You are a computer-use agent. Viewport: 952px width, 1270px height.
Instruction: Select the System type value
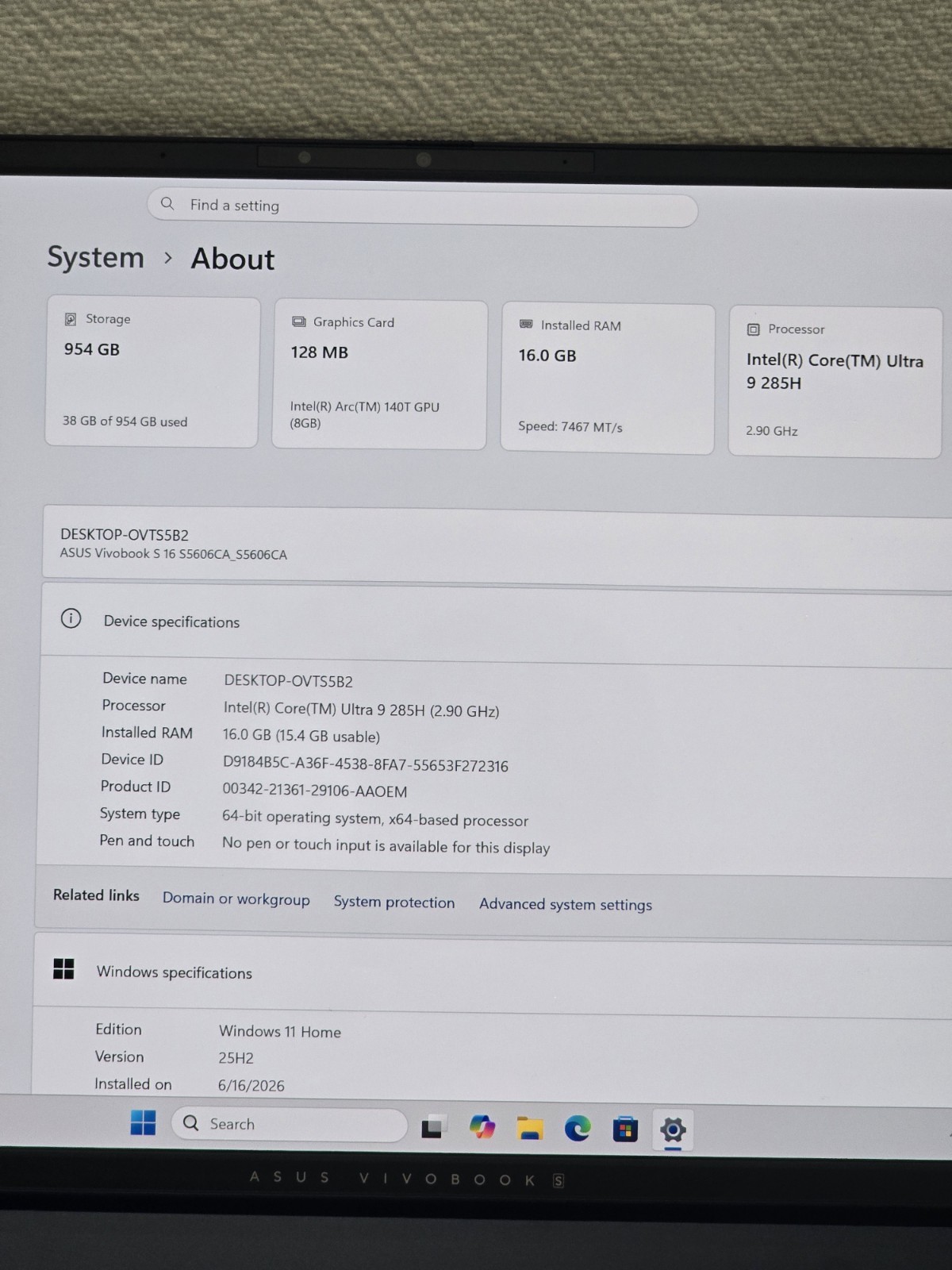coord(375,819)
